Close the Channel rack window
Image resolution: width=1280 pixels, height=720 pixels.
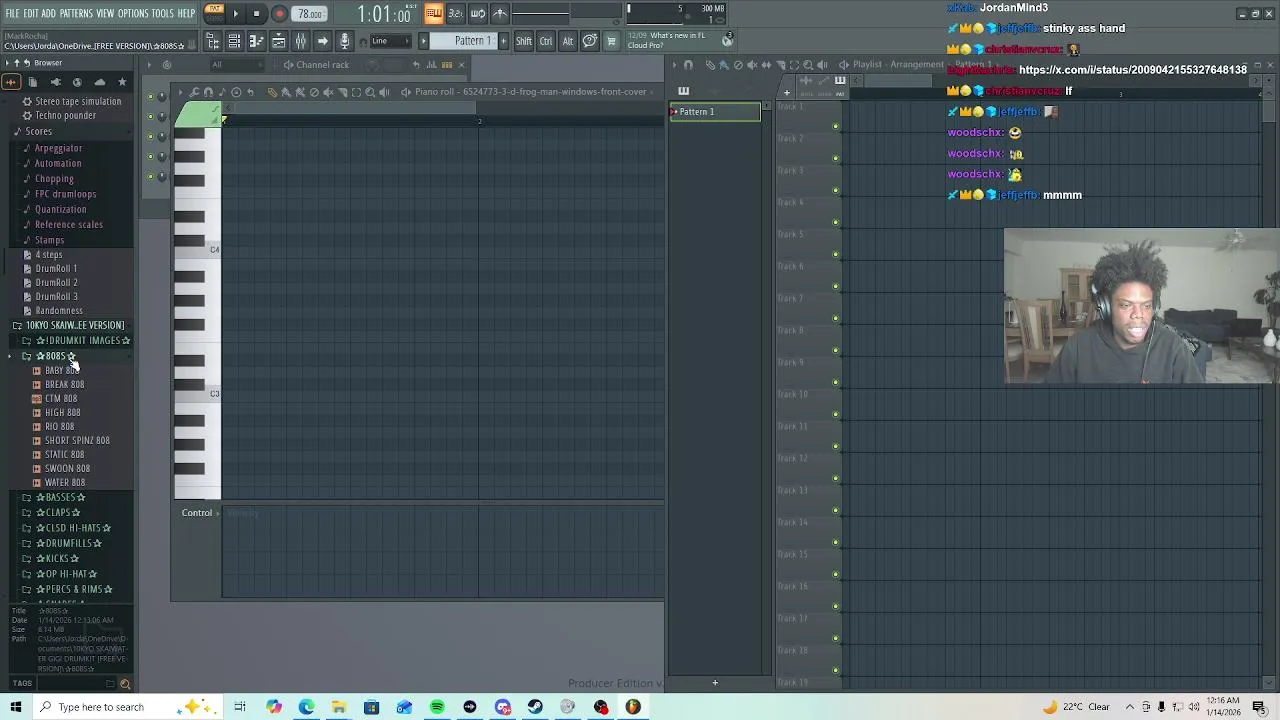(x=461, y=65)
